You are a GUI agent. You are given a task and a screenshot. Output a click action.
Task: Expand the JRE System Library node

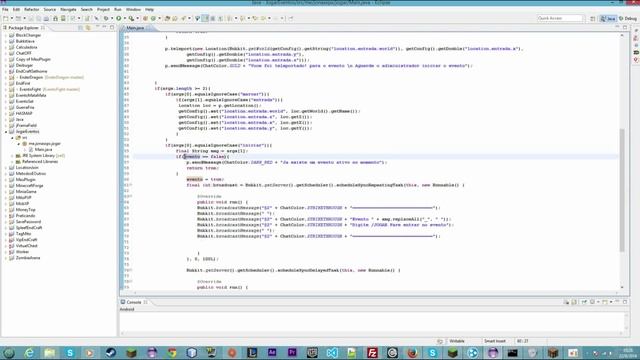12,156
